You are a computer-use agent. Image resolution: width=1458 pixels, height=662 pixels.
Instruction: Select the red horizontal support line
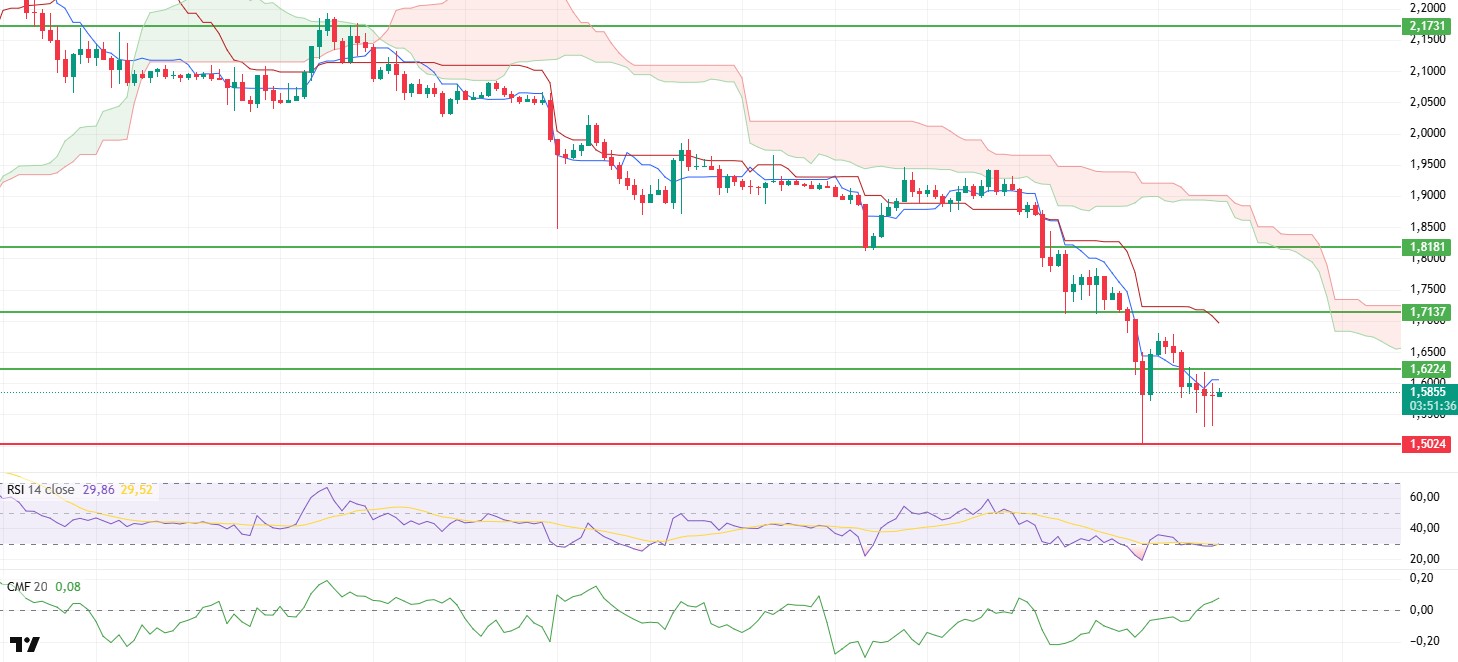click(700, 444)
